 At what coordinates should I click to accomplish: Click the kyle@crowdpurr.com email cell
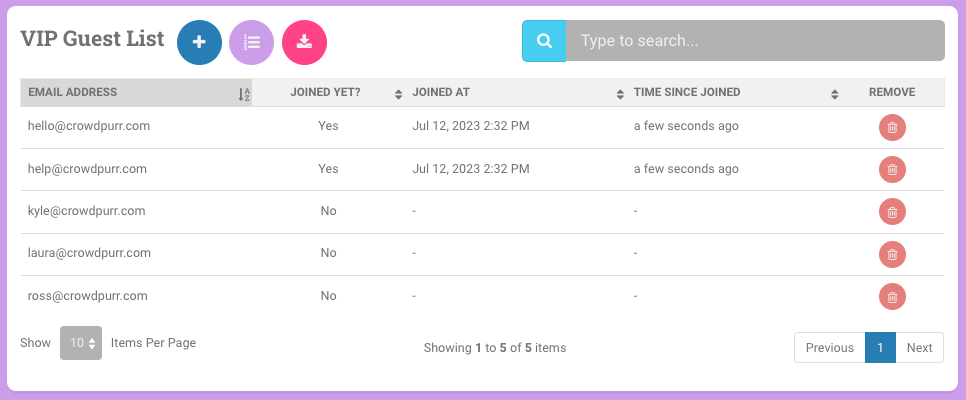(86, 211)
